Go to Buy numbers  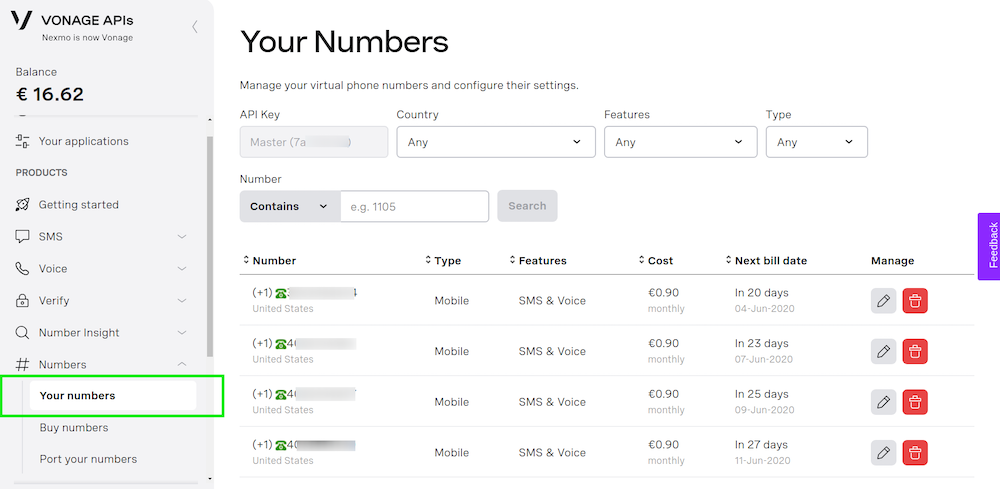click(73, 427)
